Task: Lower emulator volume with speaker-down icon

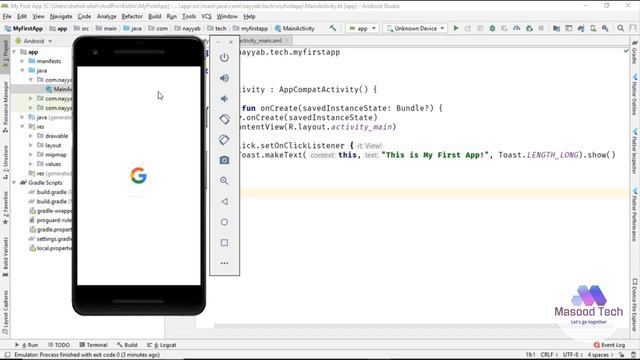Action: point(224,98)
